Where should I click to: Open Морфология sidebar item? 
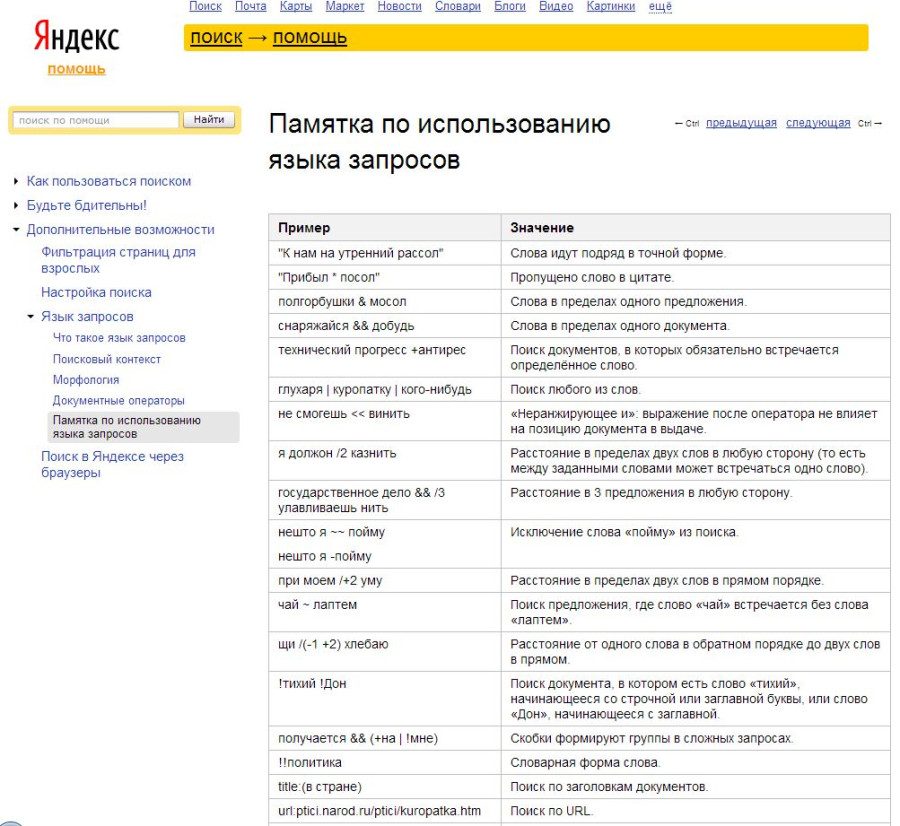pos(86,380)
